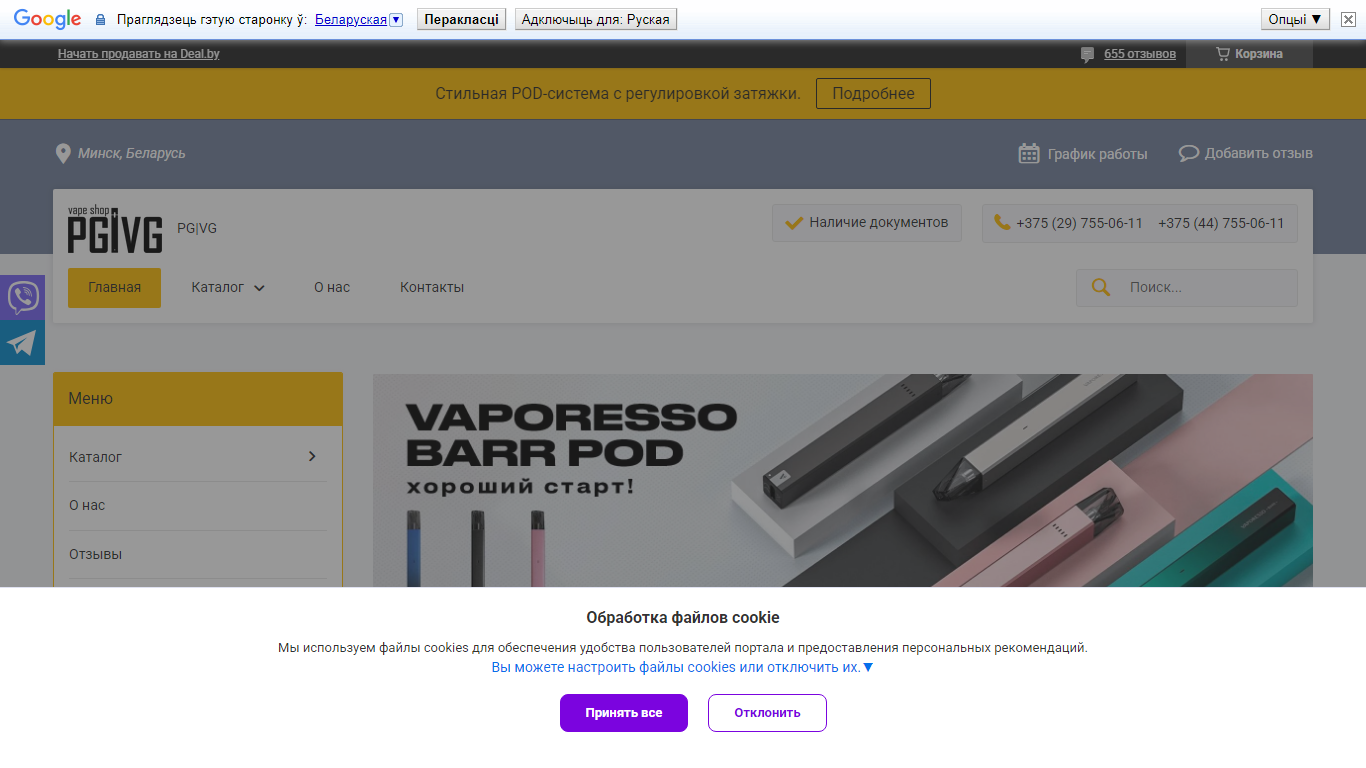Open the Опцыі options dropdown
Image resolution: width=1366 pixels, height=768 pixels.
click(1295, 19)
